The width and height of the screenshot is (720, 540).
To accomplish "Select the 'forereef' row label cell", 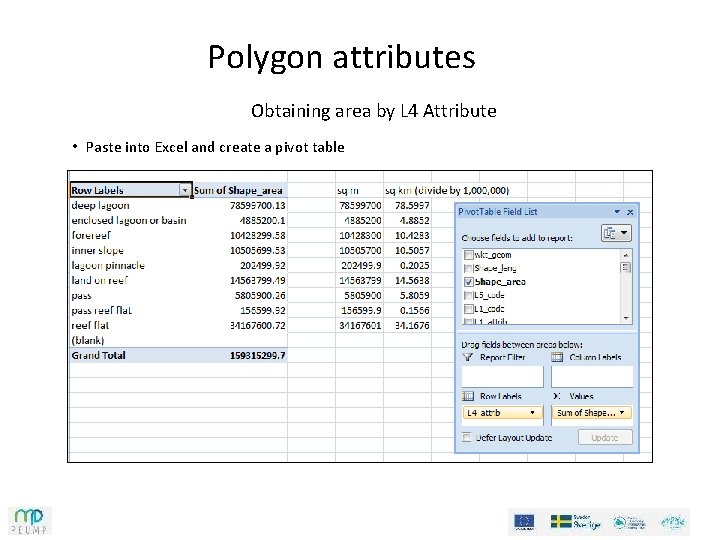I will (x=130, y=236).
